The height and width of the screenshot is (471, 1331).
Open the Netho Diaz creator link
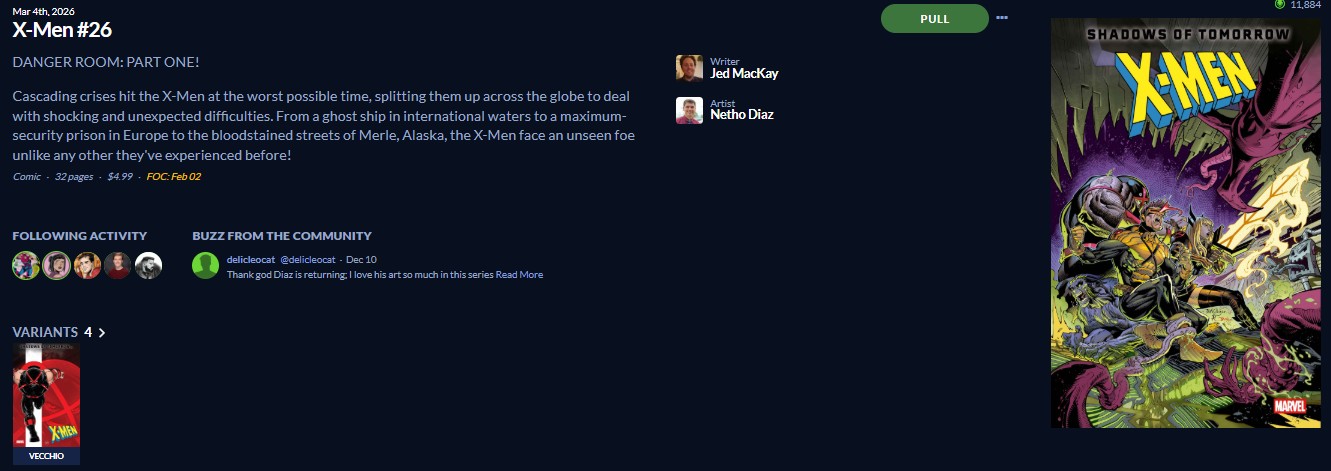click(x=741, y=115)
